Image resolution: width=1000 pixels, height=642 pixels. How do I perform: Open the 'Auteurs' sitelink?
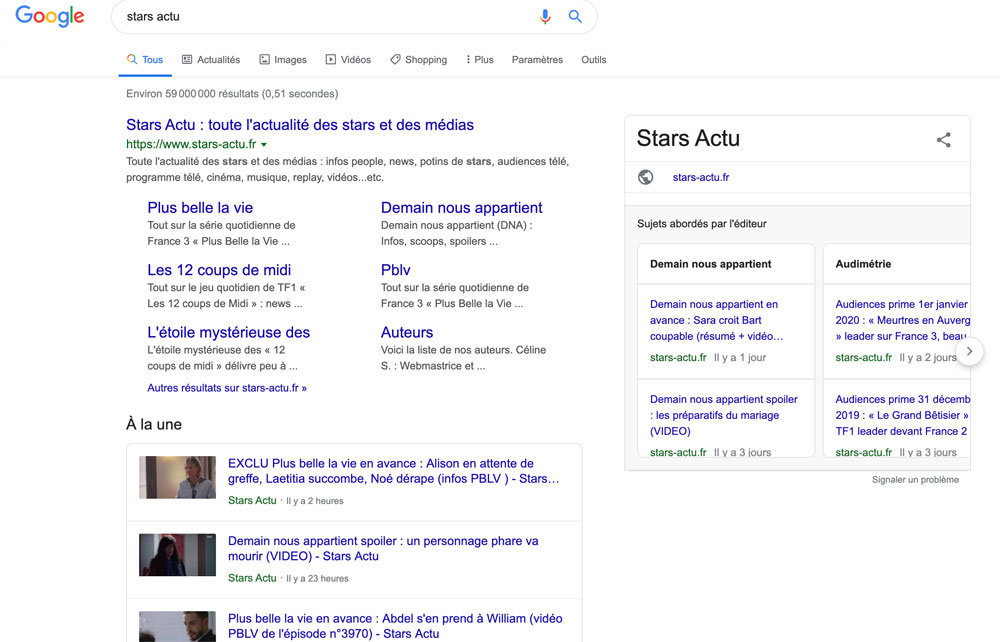point(407,333)
